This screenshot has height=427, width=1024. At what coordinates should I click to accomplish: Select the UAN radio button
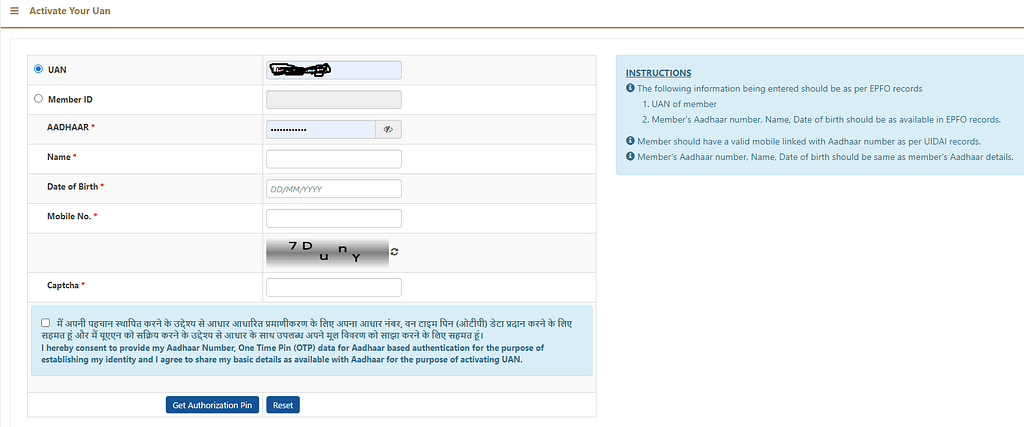(39, 69)
